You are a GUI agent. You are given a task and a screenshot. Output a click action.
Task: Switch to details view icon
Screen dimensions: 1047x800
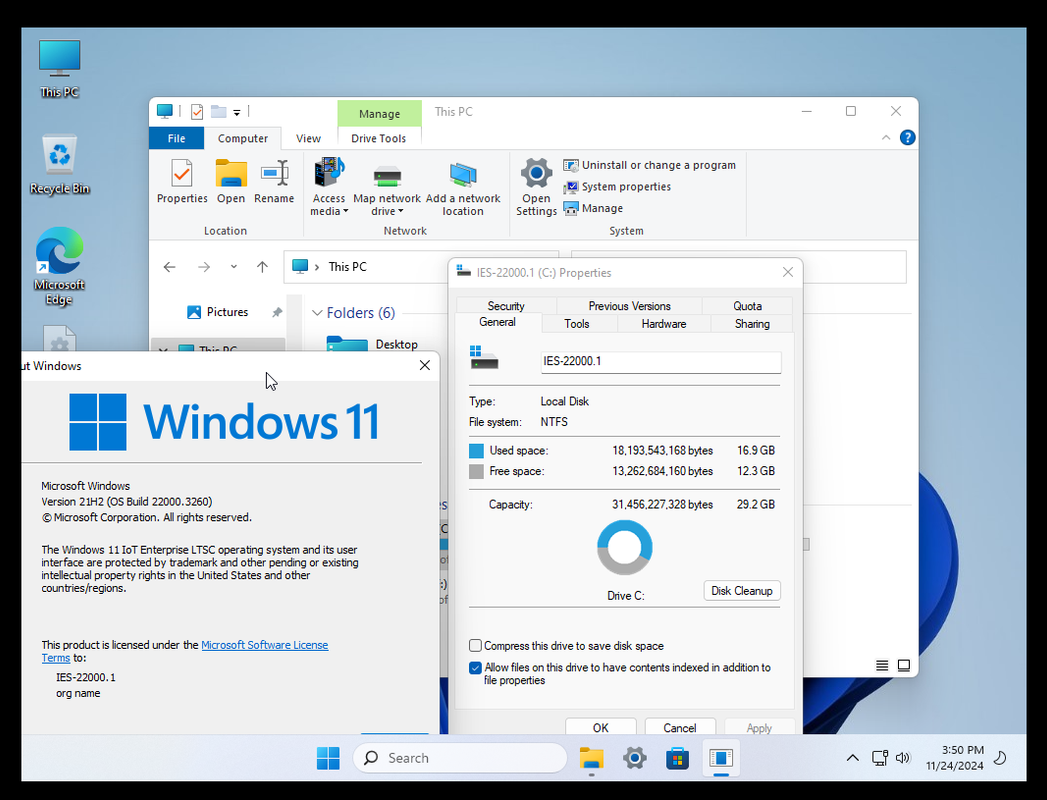tap(882, 665)
